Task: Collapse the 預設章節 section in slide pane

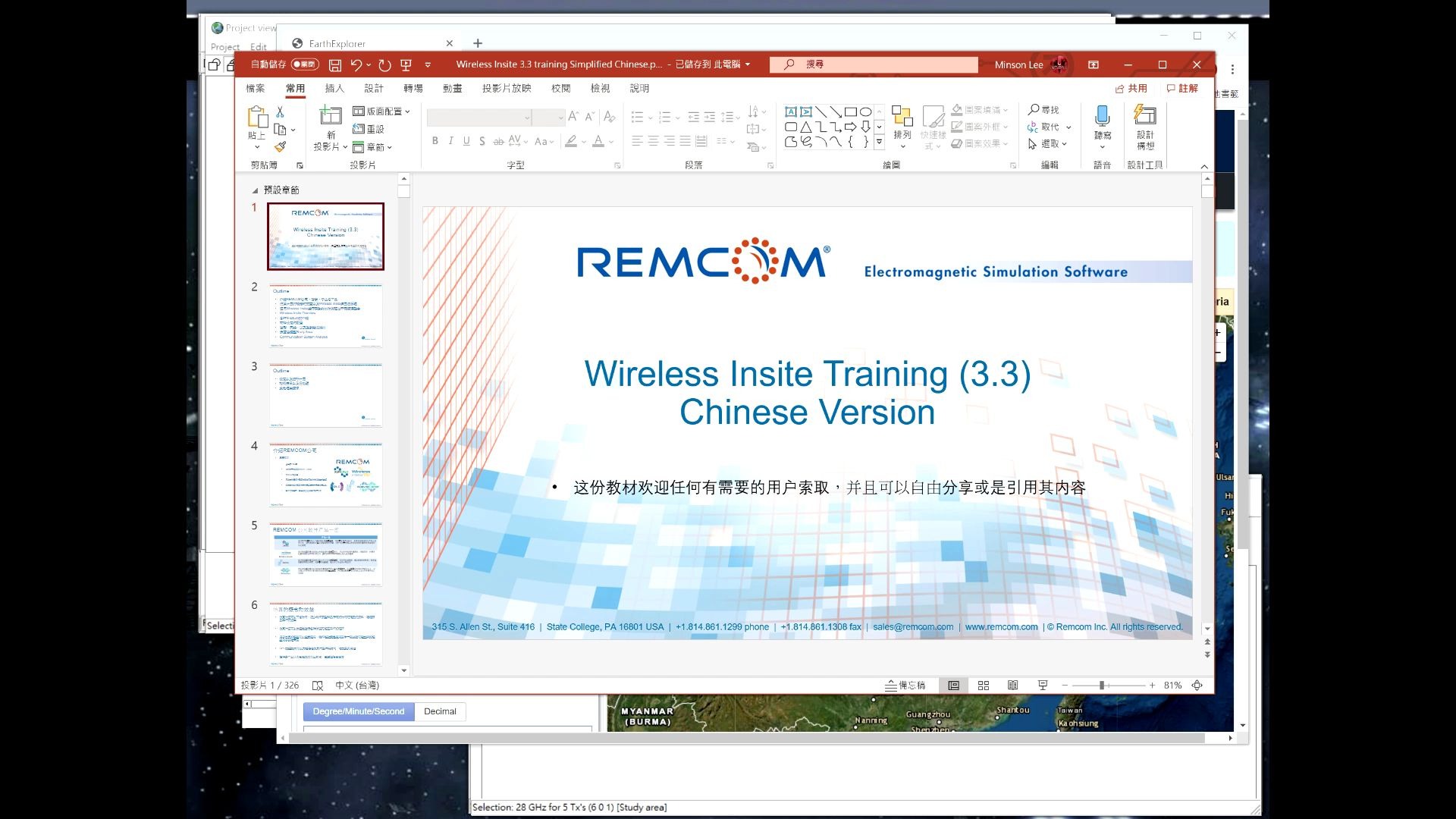Action: coord(256,190)
